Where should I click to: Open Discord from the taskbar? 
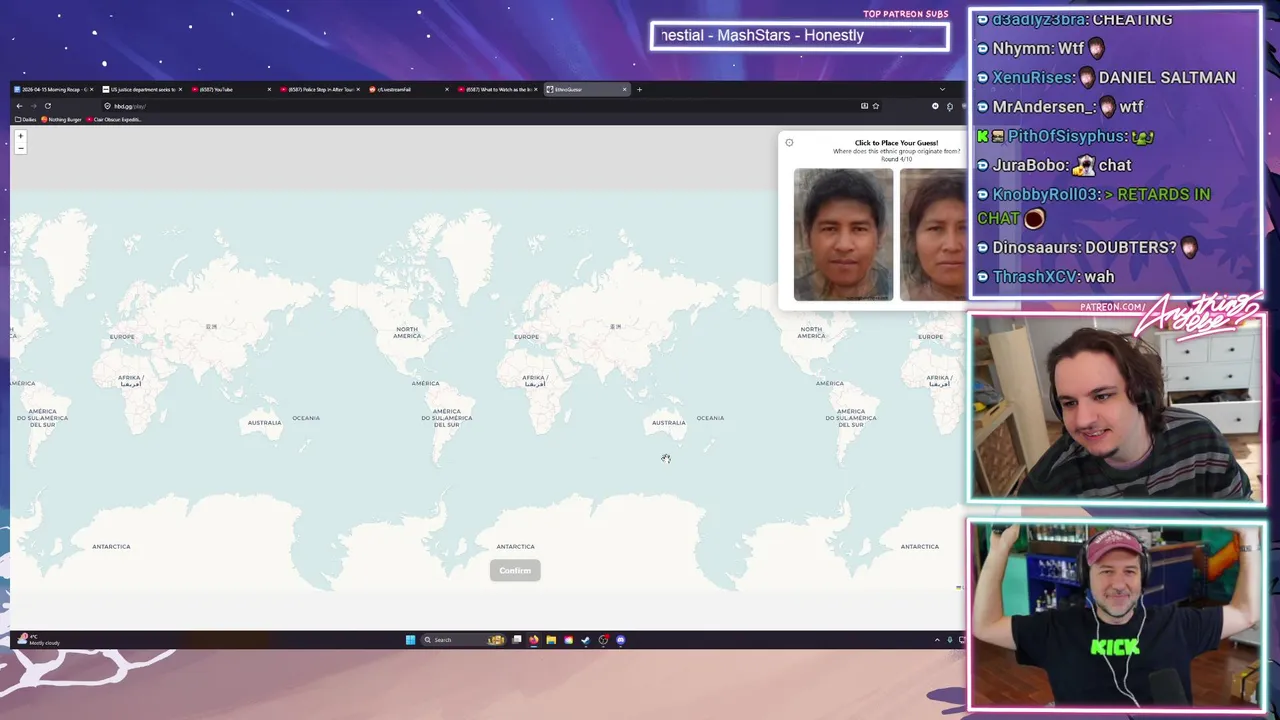[621, 640]
